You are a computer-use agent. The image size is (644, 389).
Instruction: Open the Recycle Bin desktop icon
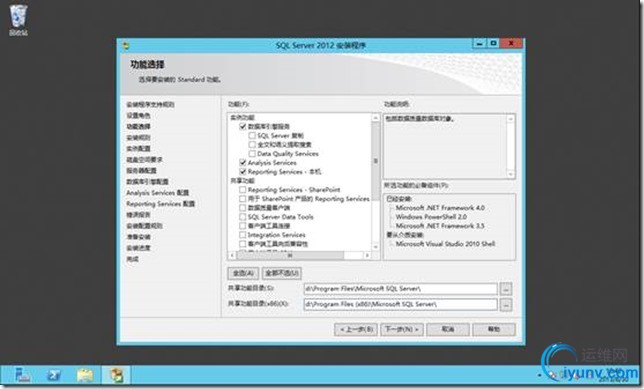18,21
